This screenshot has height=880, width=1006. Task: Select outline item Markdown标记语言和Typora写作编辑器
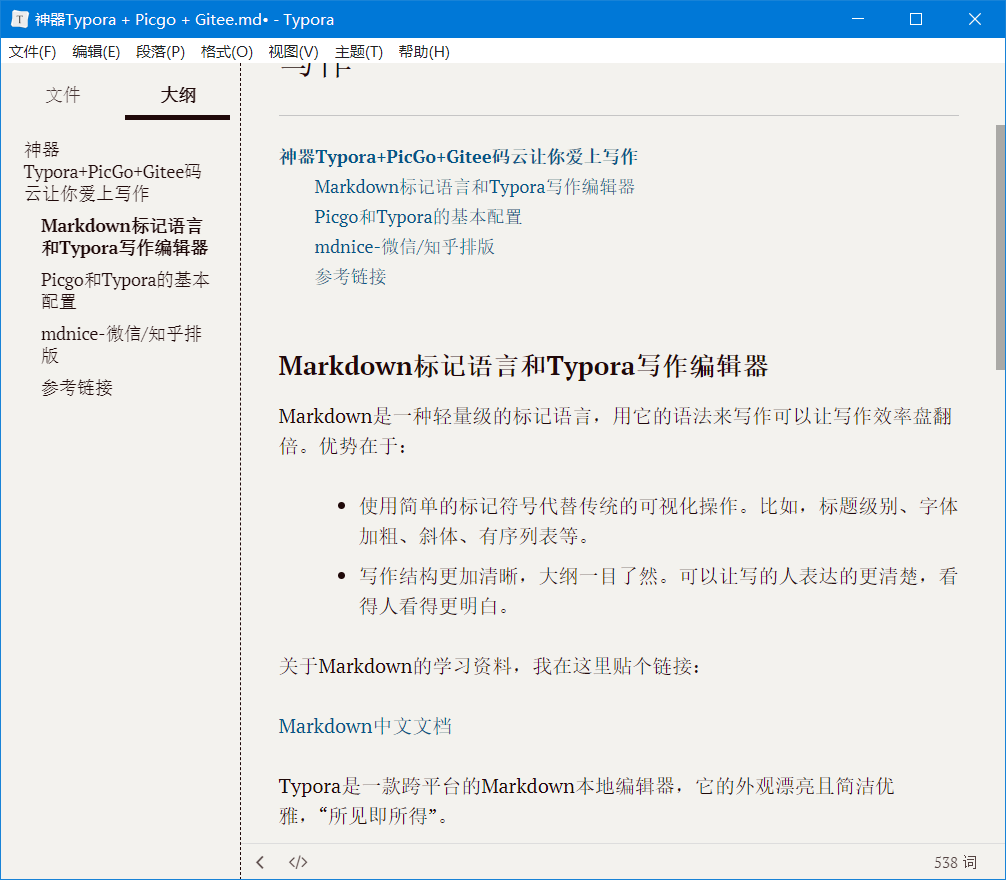point(124,237)
